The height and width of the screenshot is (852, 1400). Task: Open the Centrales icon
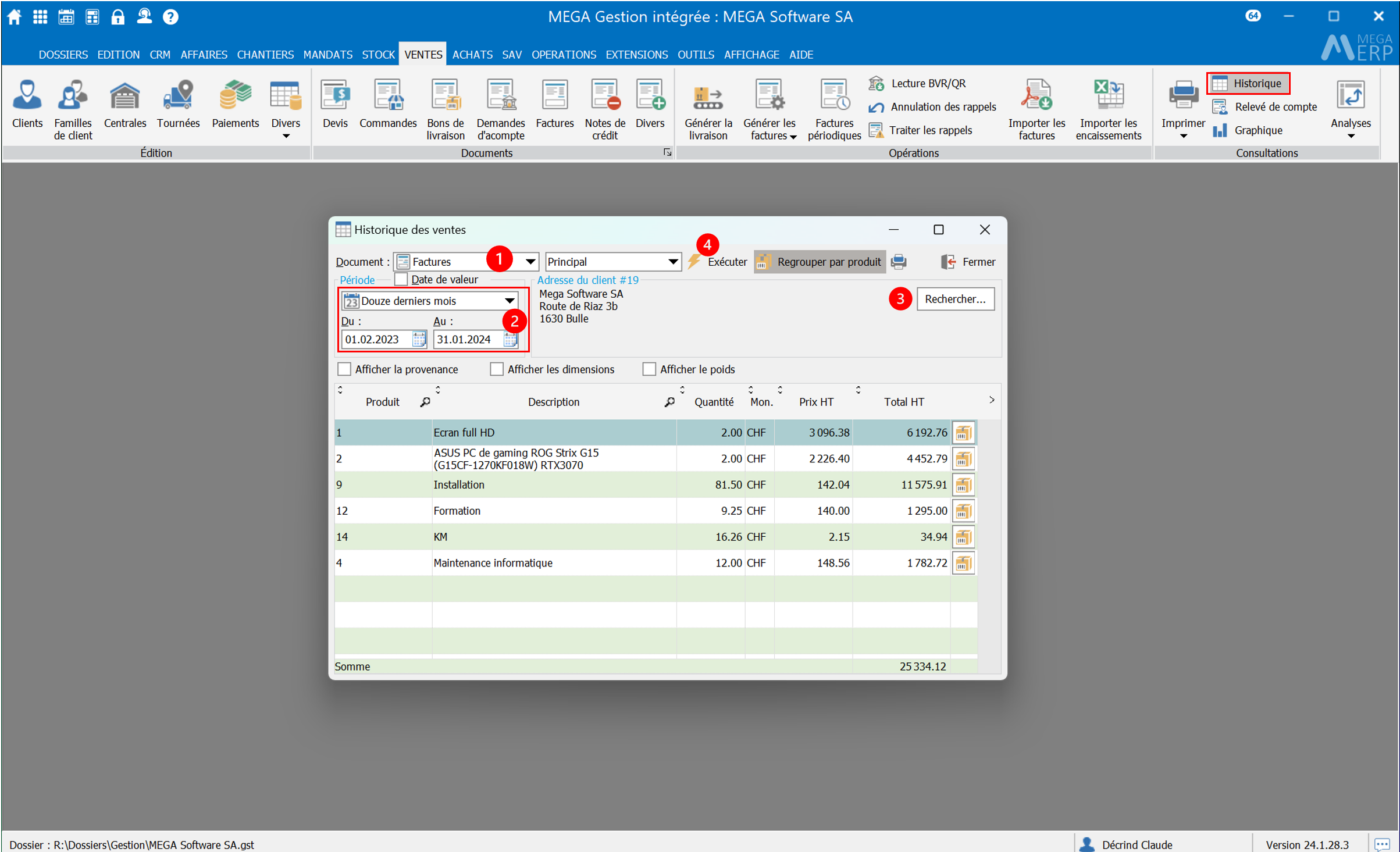point(124,105)
